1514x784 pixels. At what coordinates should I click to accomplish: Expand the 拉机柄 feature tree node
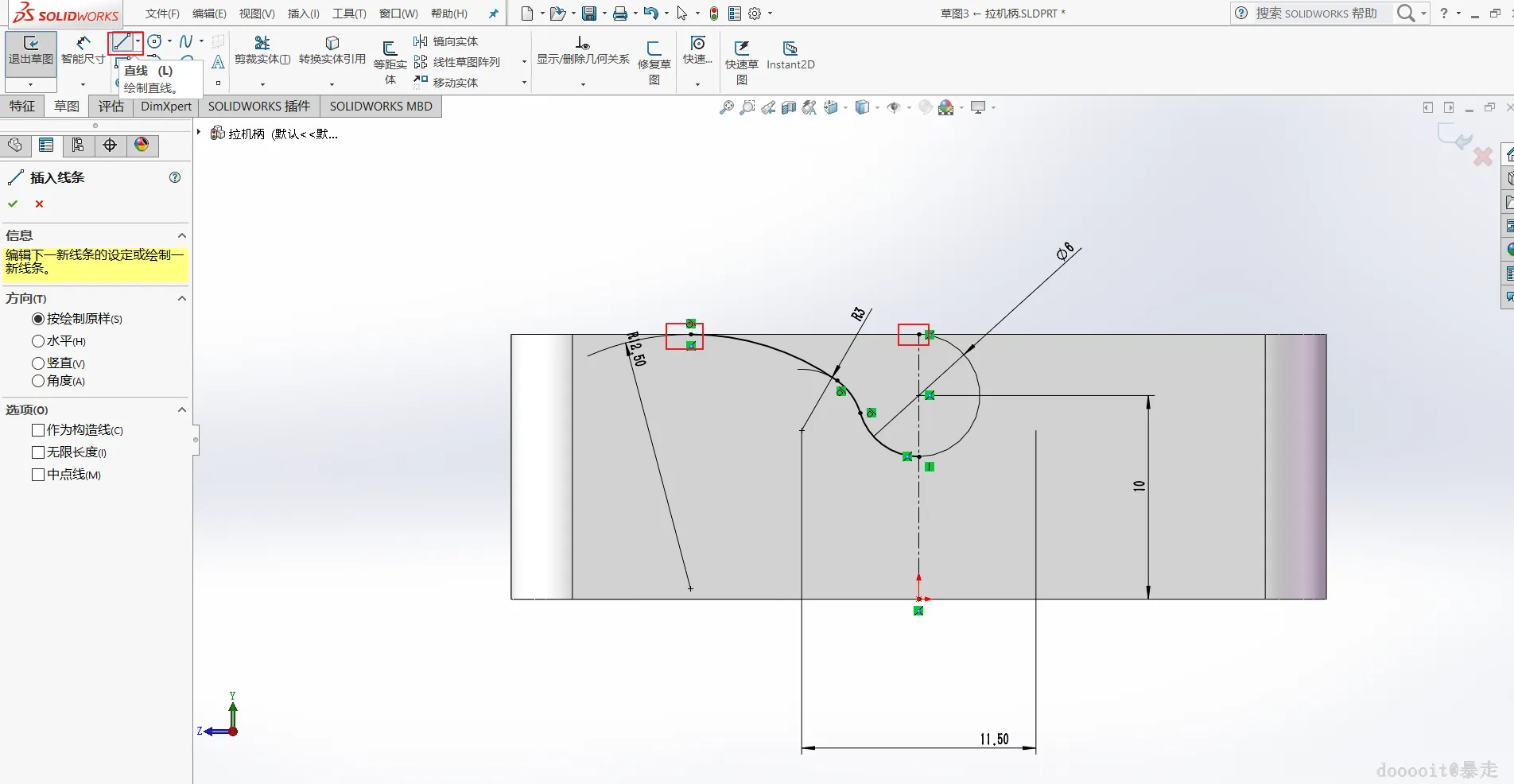click(x=199, y=133)
